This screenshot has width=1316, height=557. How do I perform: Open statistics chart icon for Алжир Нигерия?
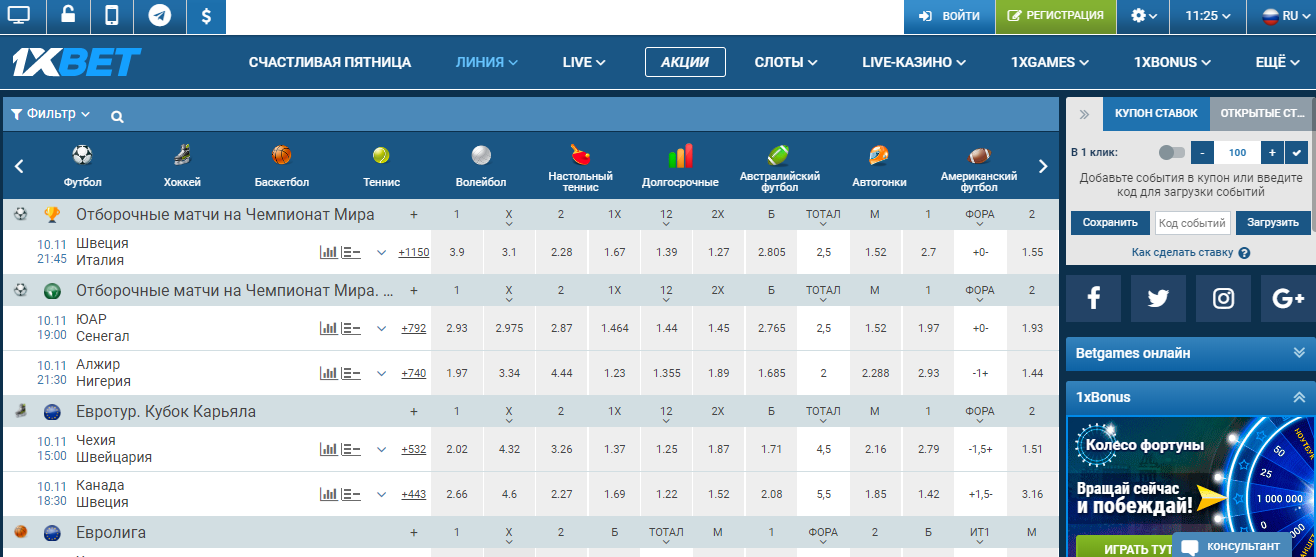tap(328, 373)
